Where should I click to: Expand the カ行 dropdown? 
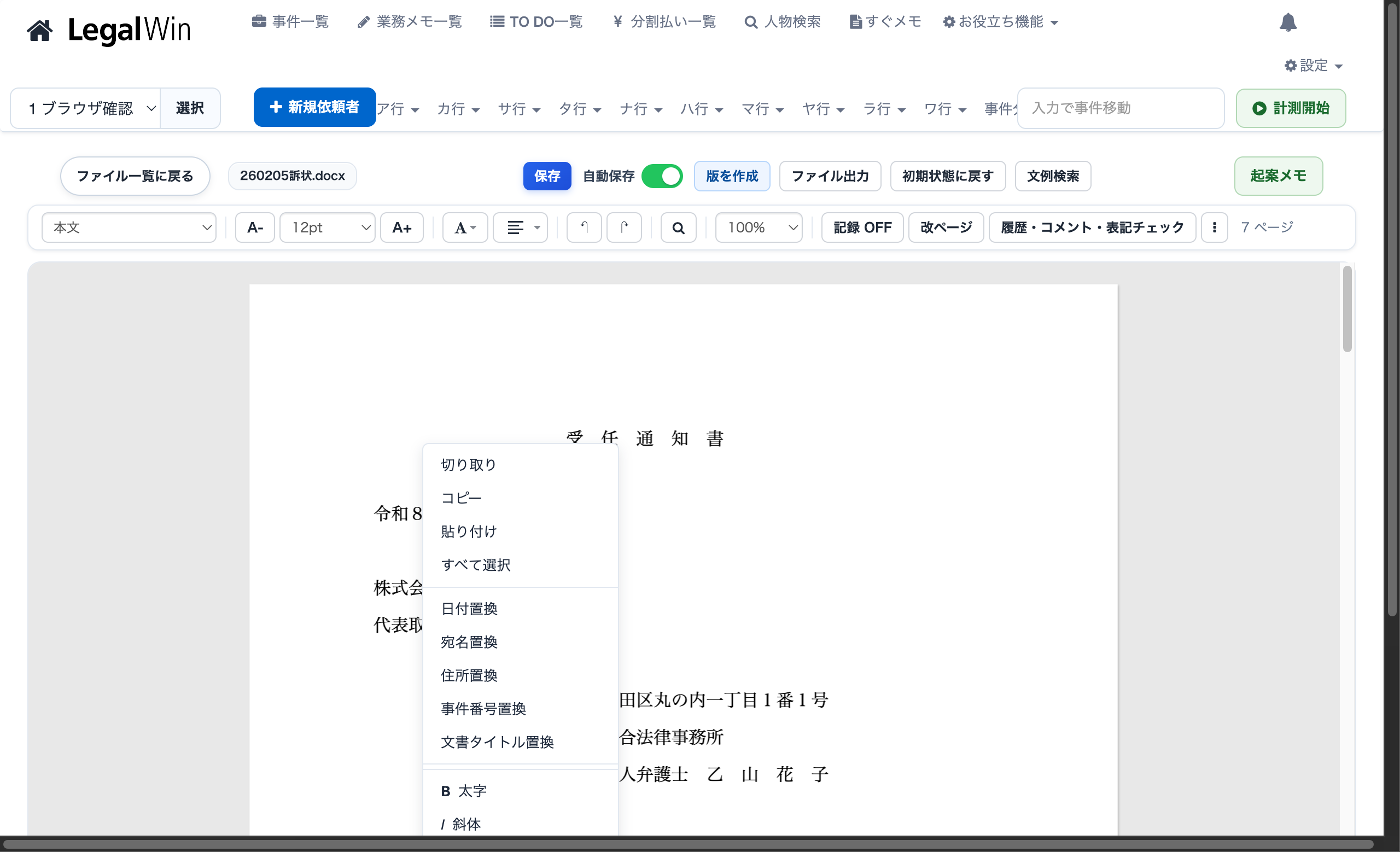(458, 108)
